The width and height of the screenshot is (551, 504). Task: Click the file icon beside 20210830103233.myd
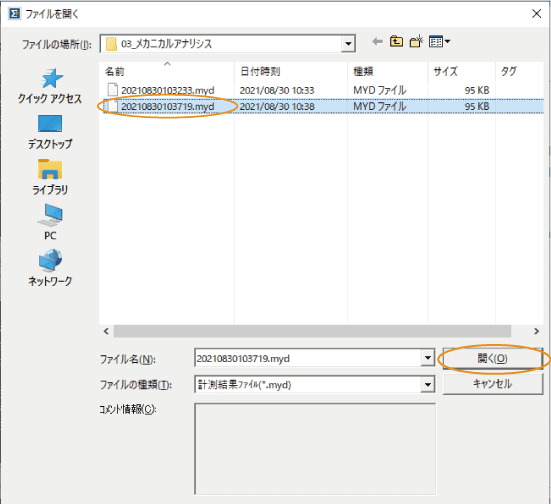tap(112, 90)
